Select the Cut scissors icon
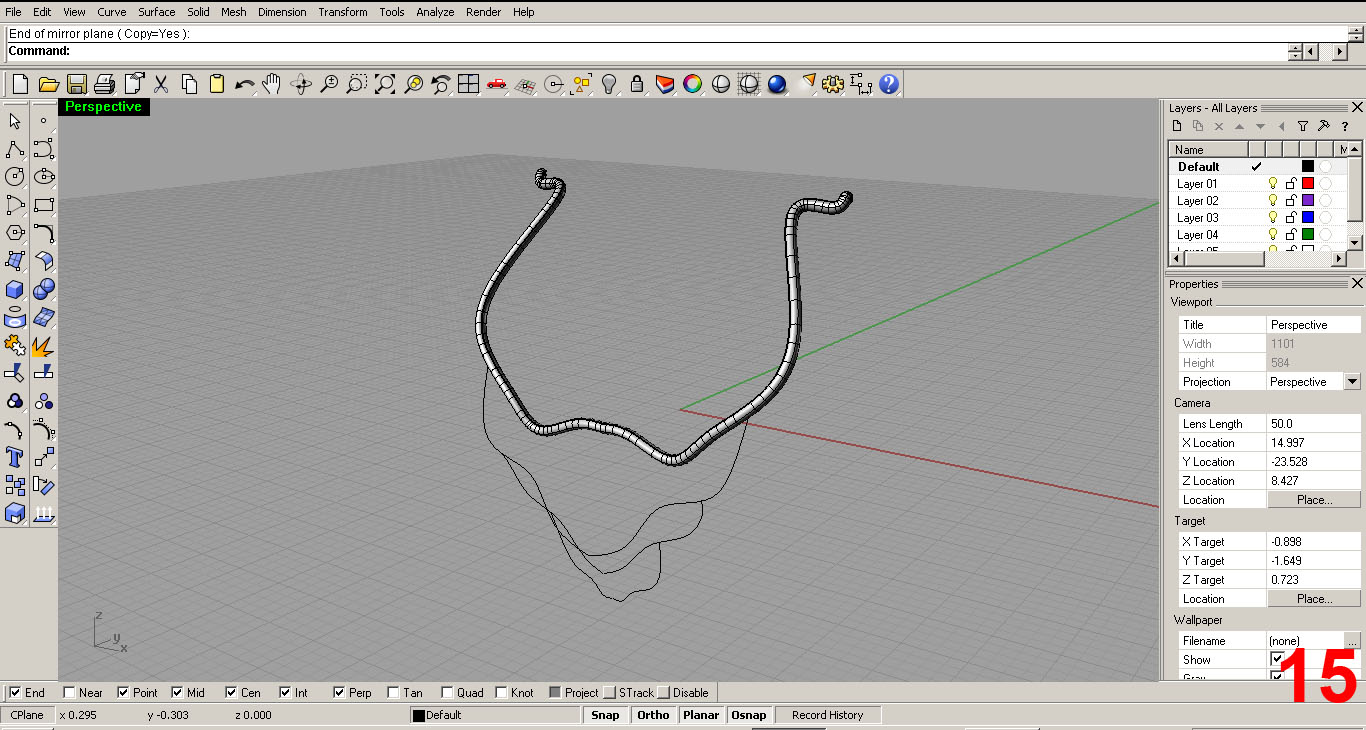1366x730 pixels. click(x=160, y=84)
